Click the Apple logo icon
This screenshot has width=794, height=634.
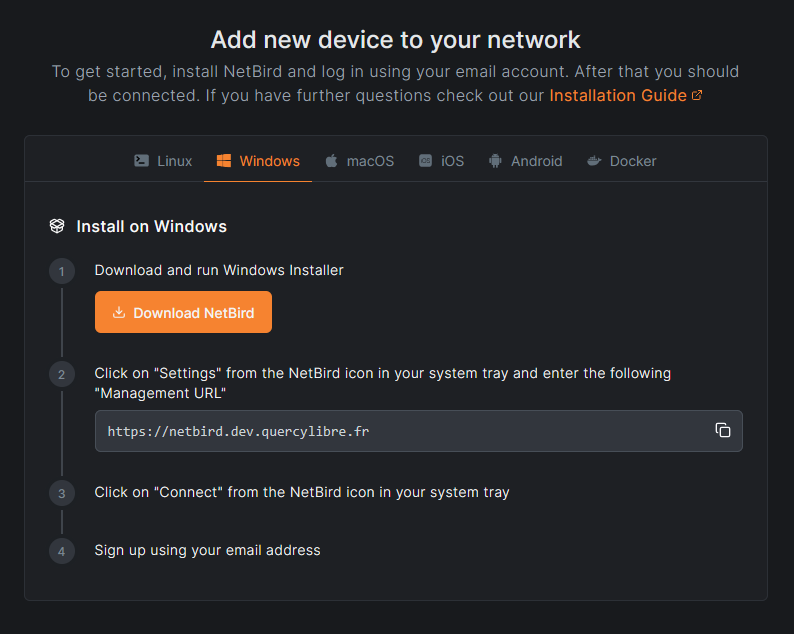(331, 161)
